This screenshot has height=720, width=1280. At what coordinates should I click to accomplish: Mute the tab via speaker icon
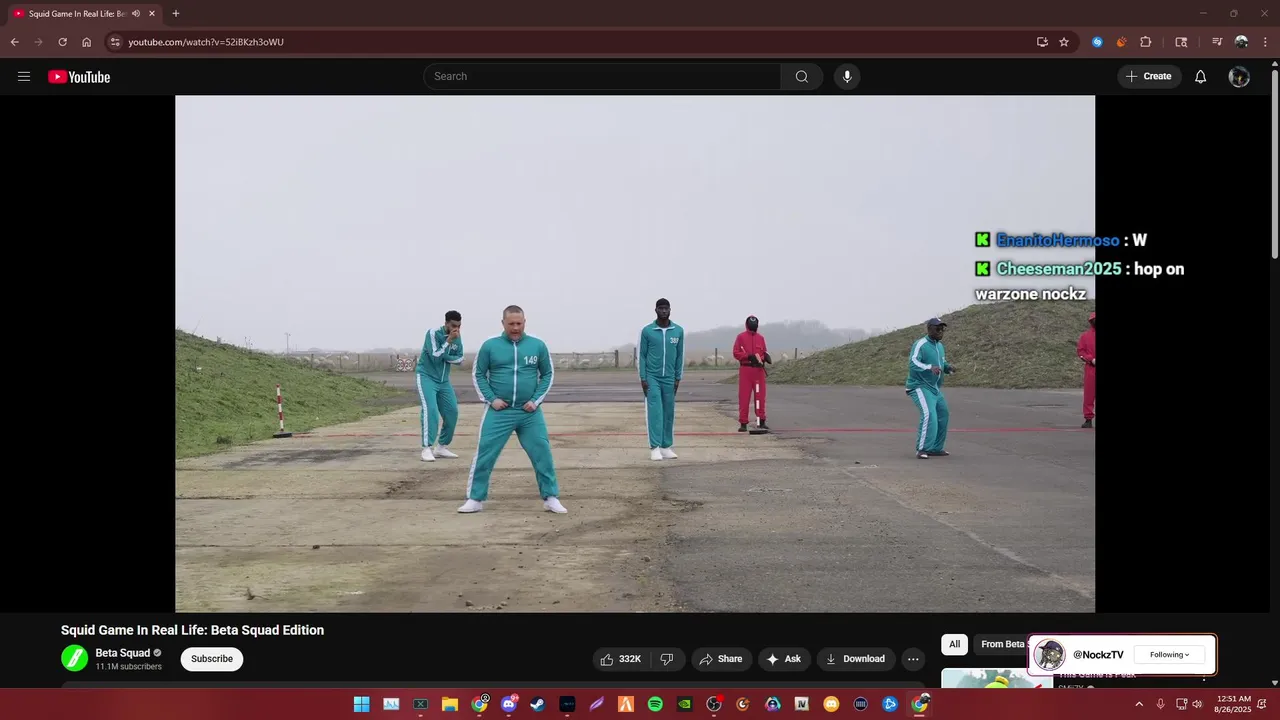pyautogui.click(x=136, y=13)
